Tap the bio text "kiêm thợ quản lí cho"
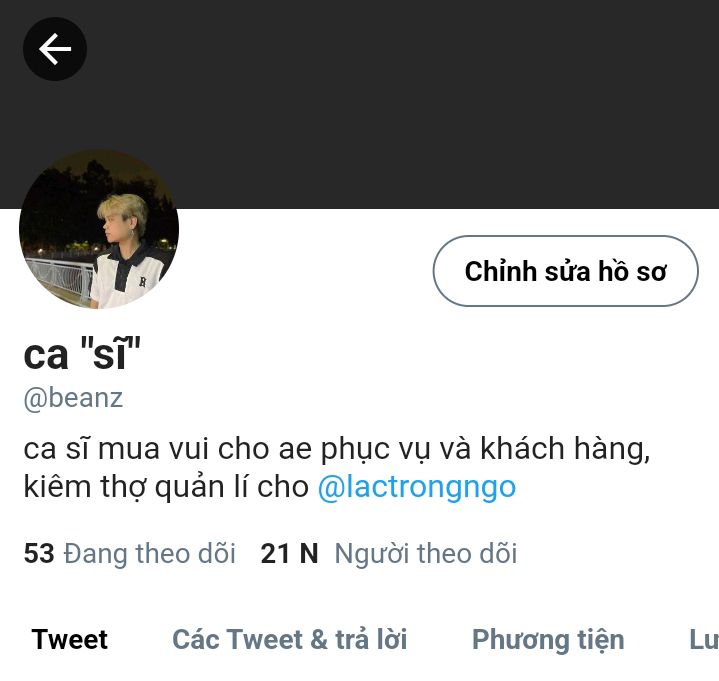The height and width of the screenshot is (681, 719). point(166,487)
